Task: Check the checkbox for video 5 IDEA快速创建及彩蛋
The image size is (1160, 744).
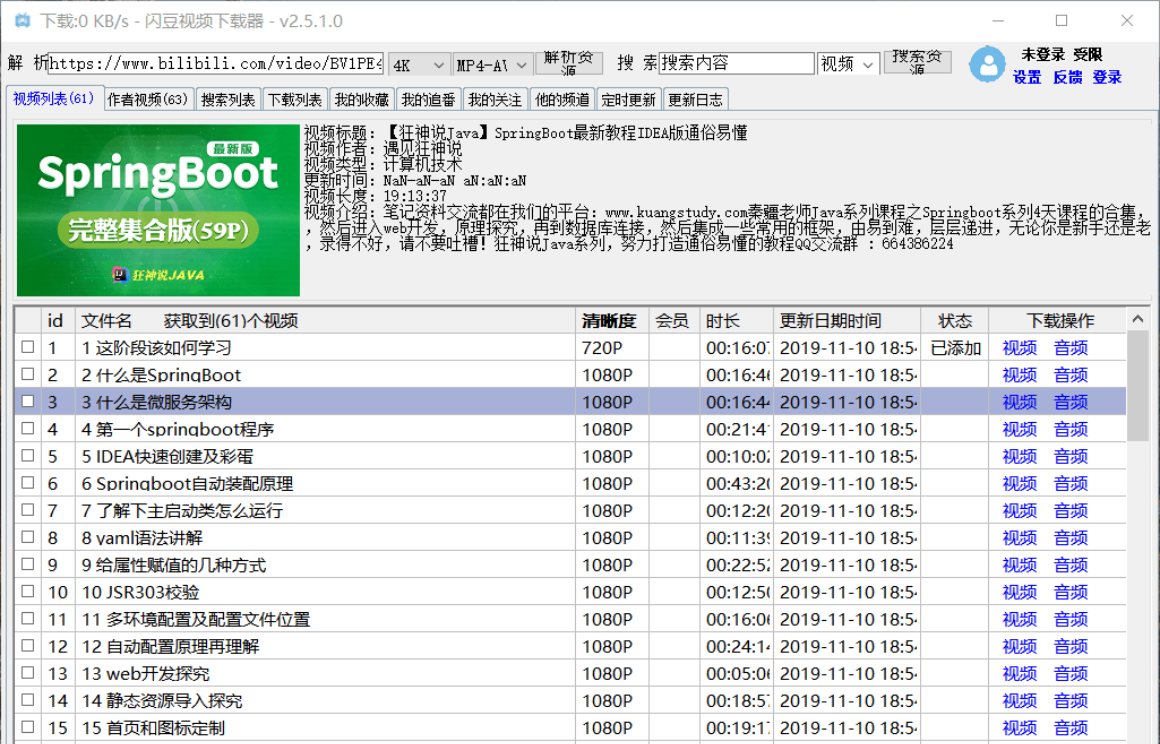Action: point(28,456)
